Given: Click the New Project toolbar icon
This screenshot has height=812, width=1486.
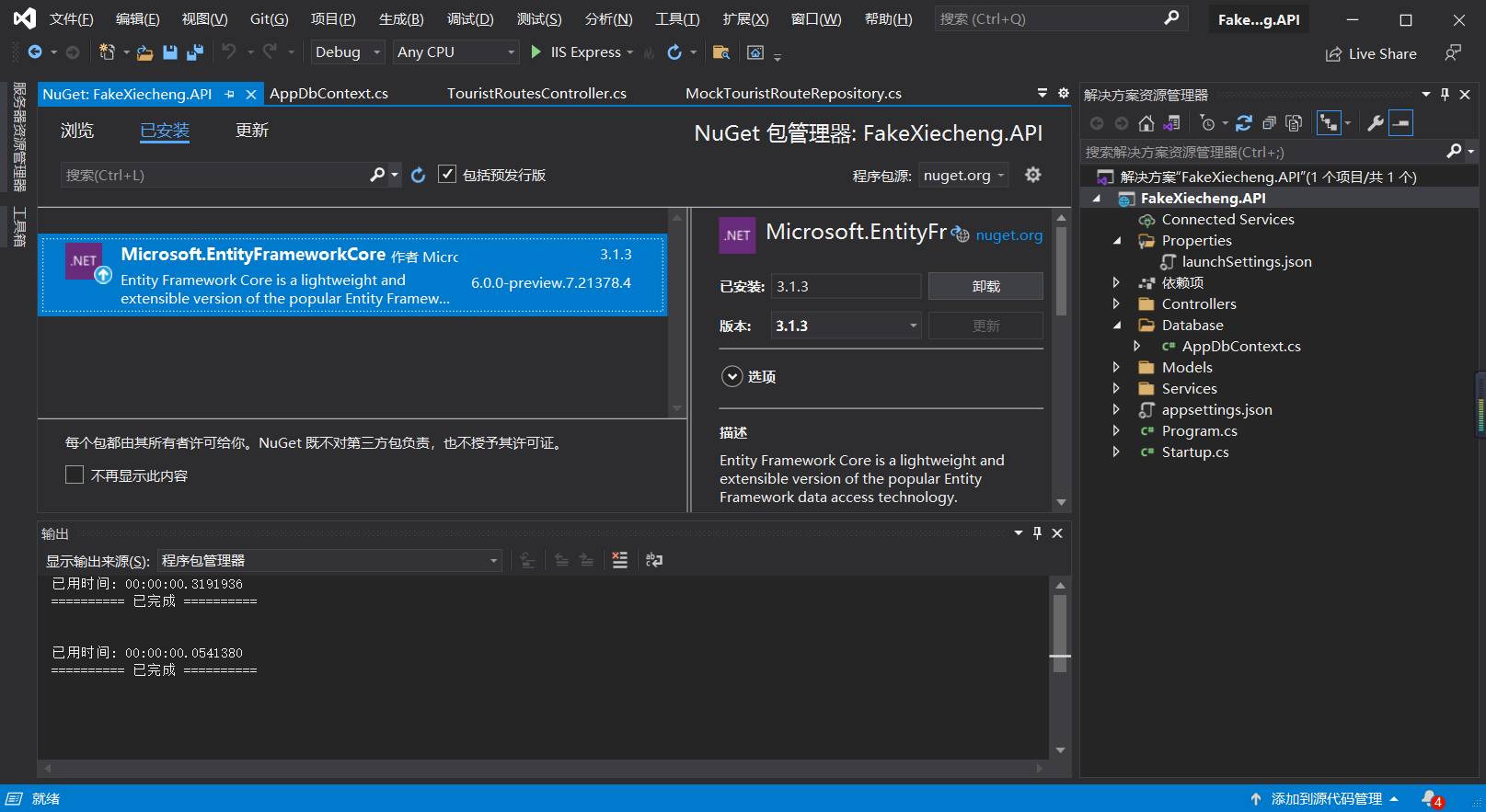Looking at the screenshot, I should (x=107, y=52).
